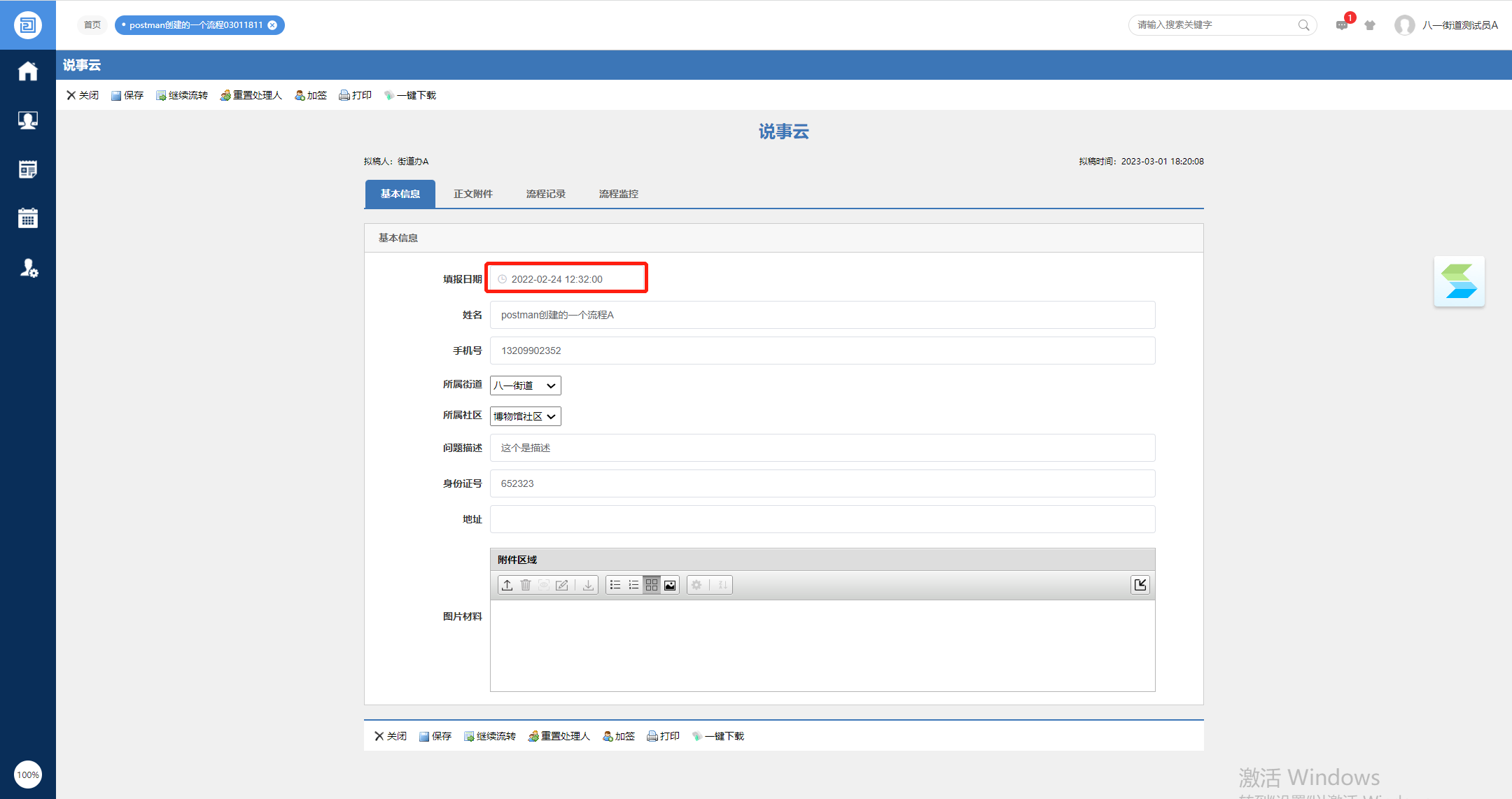Switch to the 正文附件 tab
This screenshot has width=1512, height=799.
click(x=473, y=194)
